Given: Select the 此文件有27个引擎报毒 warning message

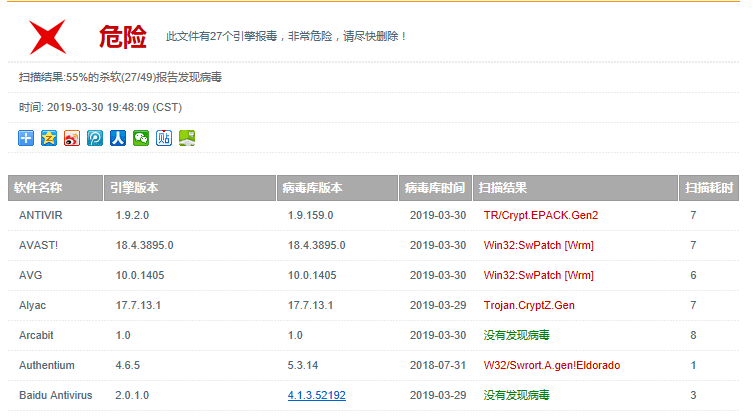Looking at the screenshot, I should click(286, 37).
